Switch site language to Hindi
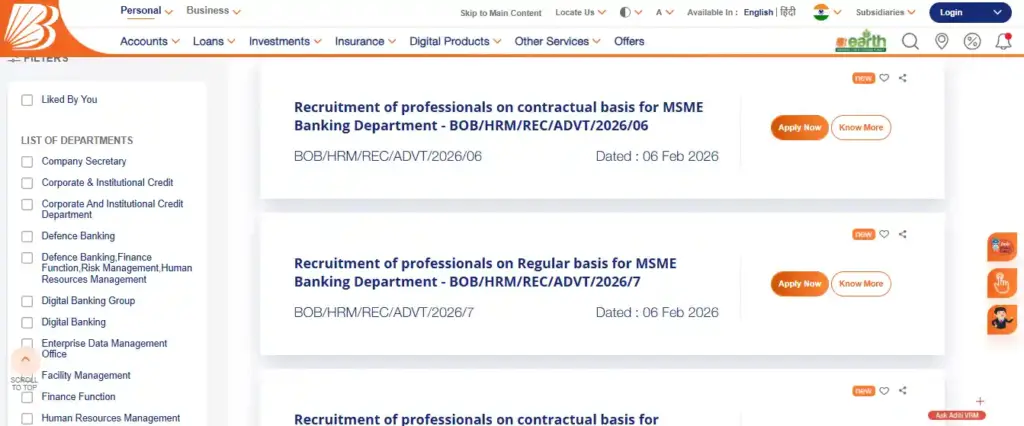 click(x=788, y=13)
